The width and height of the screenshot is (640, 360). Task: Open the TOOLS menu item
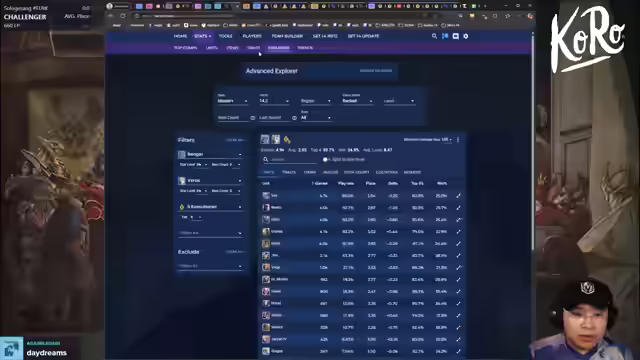tap(225, 36)
